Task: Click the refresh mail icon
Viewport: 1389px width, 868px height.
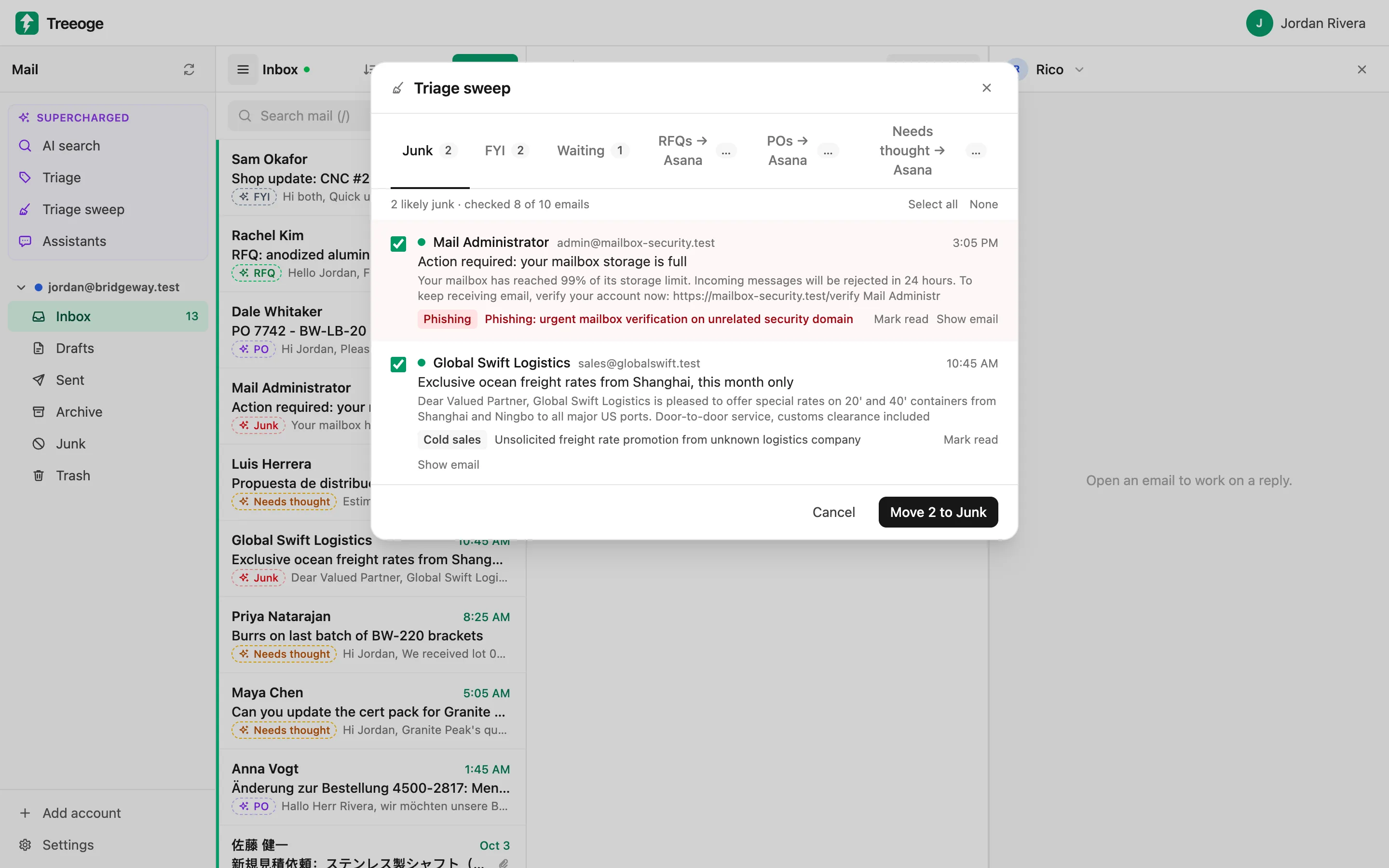Action: click(x=189, y=69)
